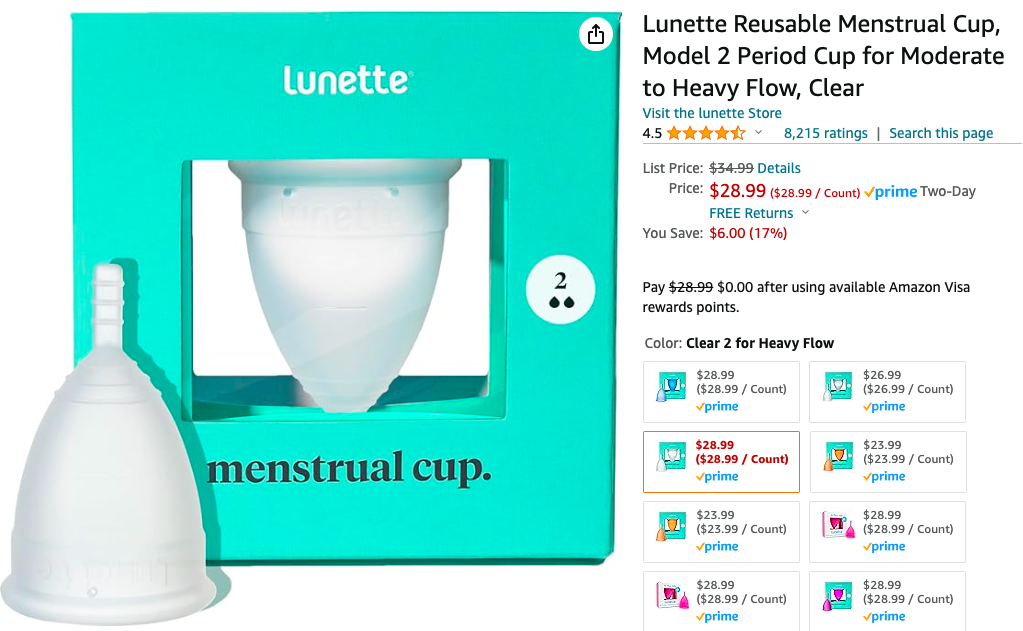Open the 8,215 ratings link
Viewport: 1023px width, 631px height.
(825, 133)
